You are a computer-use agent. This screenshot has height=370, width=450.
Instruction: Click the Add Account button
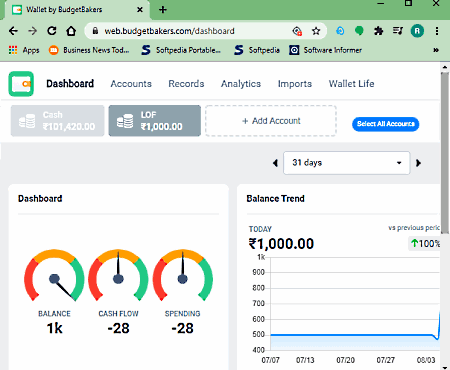(271, 121)
